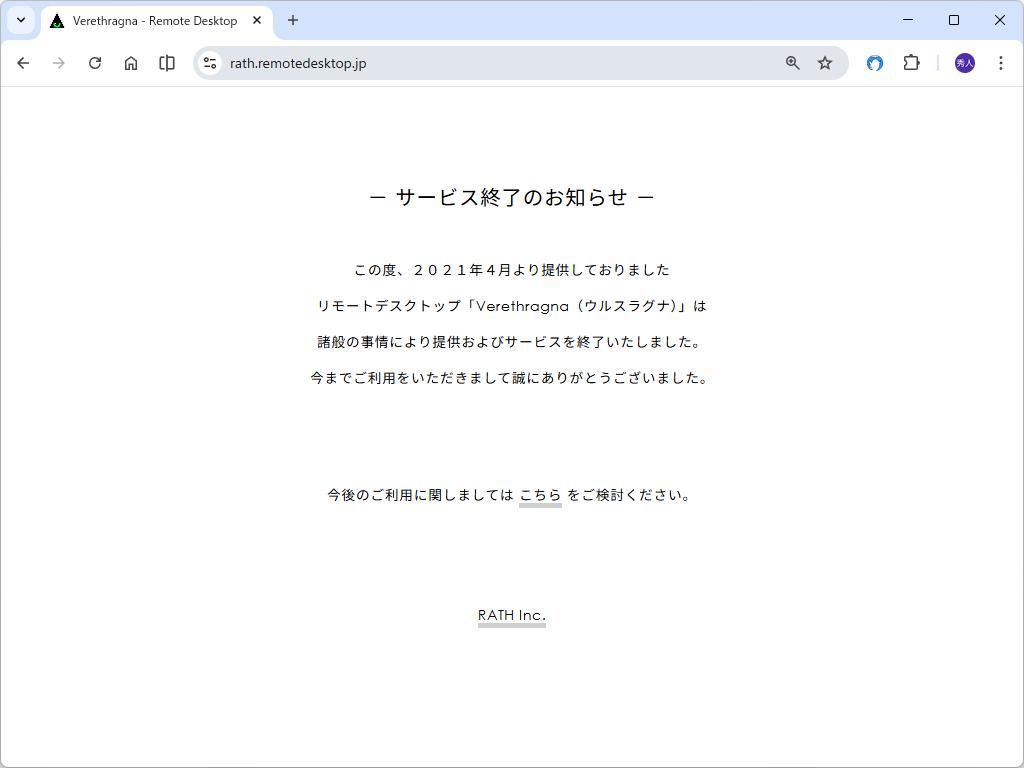The height and width of the screenshot is (768, 1024).
Task: Open the three-dot browser menu
Action: pos(1001,63)
